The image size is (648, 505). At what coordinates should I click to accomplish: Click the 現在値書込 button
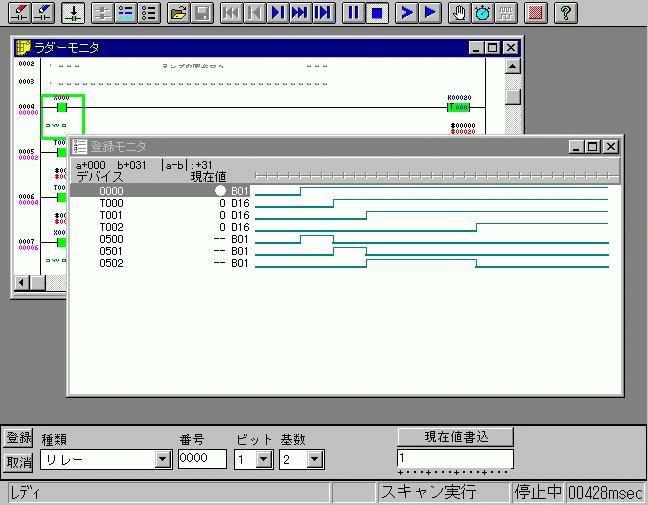coord(455,437)
